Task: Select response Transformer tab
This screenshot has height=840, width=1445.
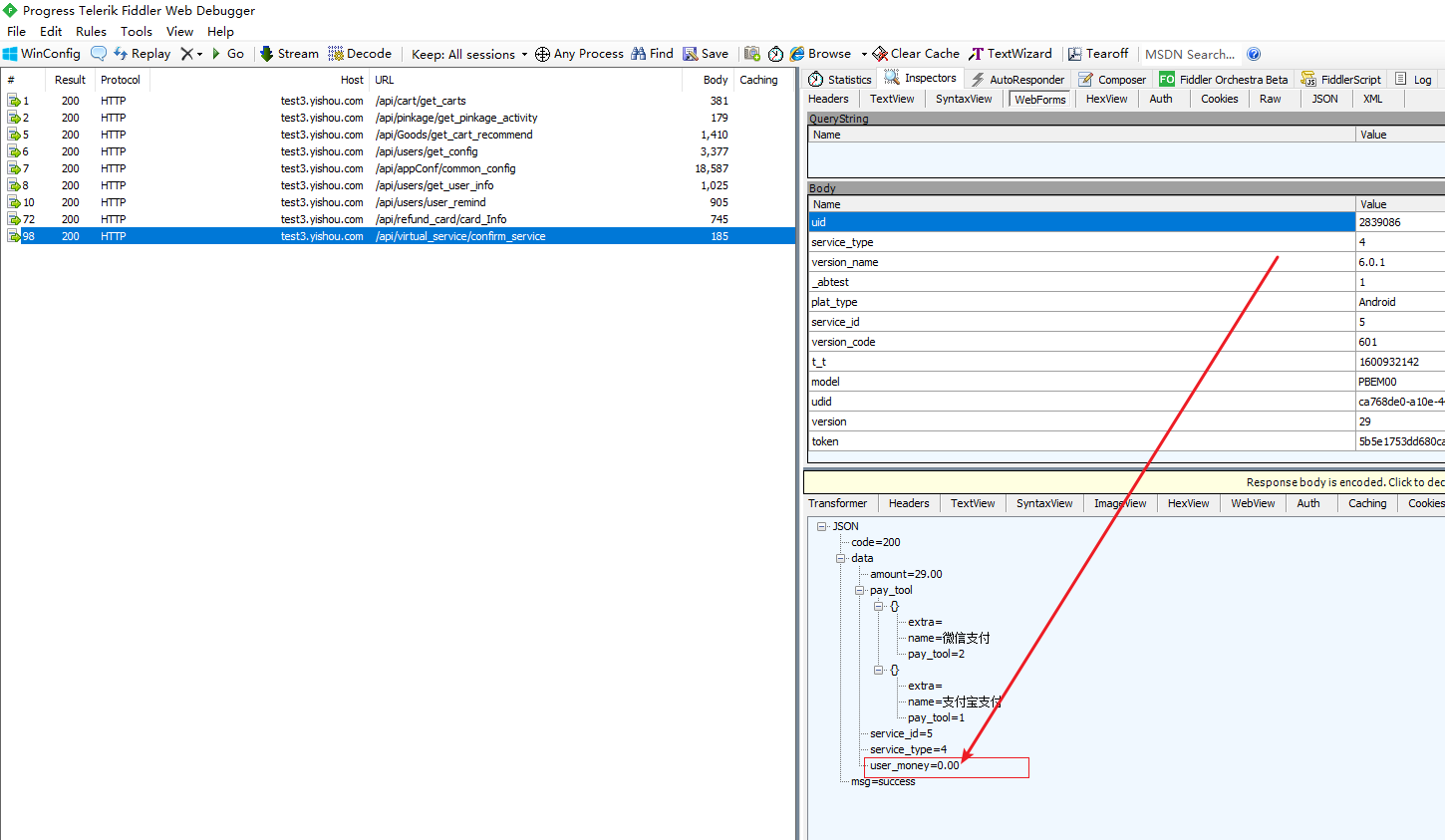Action: [x=837, y=503]
